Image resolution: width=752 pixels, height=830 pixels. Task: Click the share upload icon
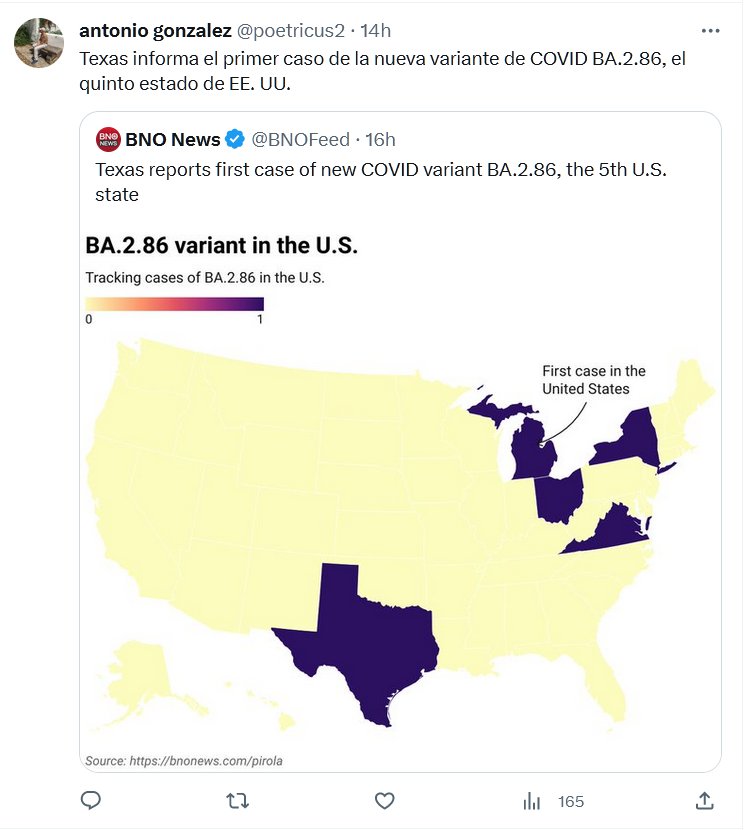(x=704, y=800)
